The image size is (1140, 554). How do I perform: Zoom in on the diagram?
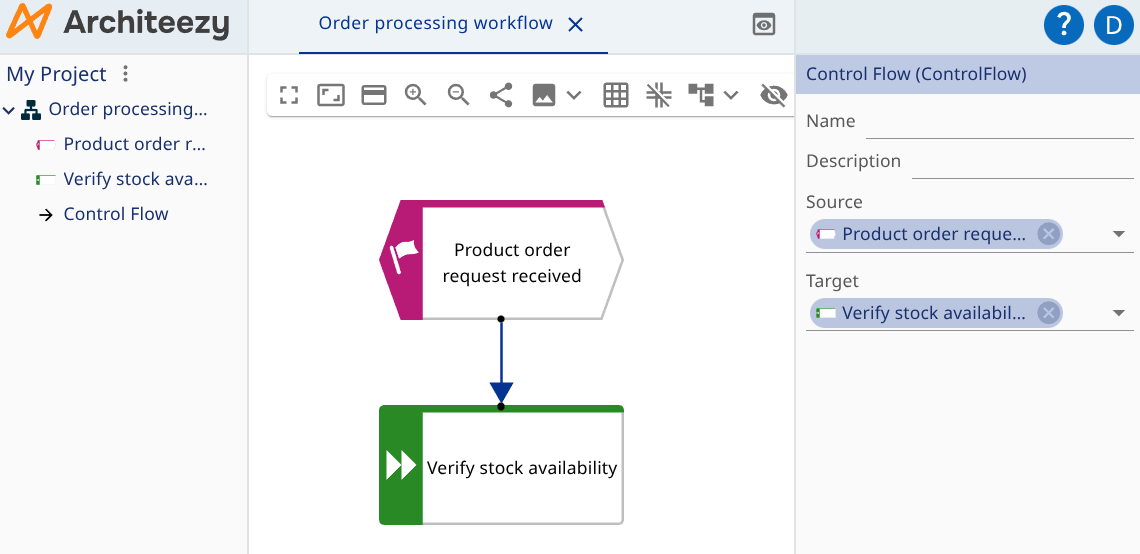coord(416,95)
